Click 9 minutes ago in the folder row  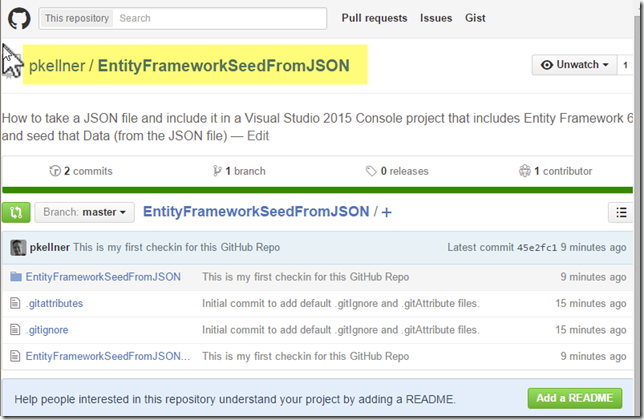click(593, 277)
